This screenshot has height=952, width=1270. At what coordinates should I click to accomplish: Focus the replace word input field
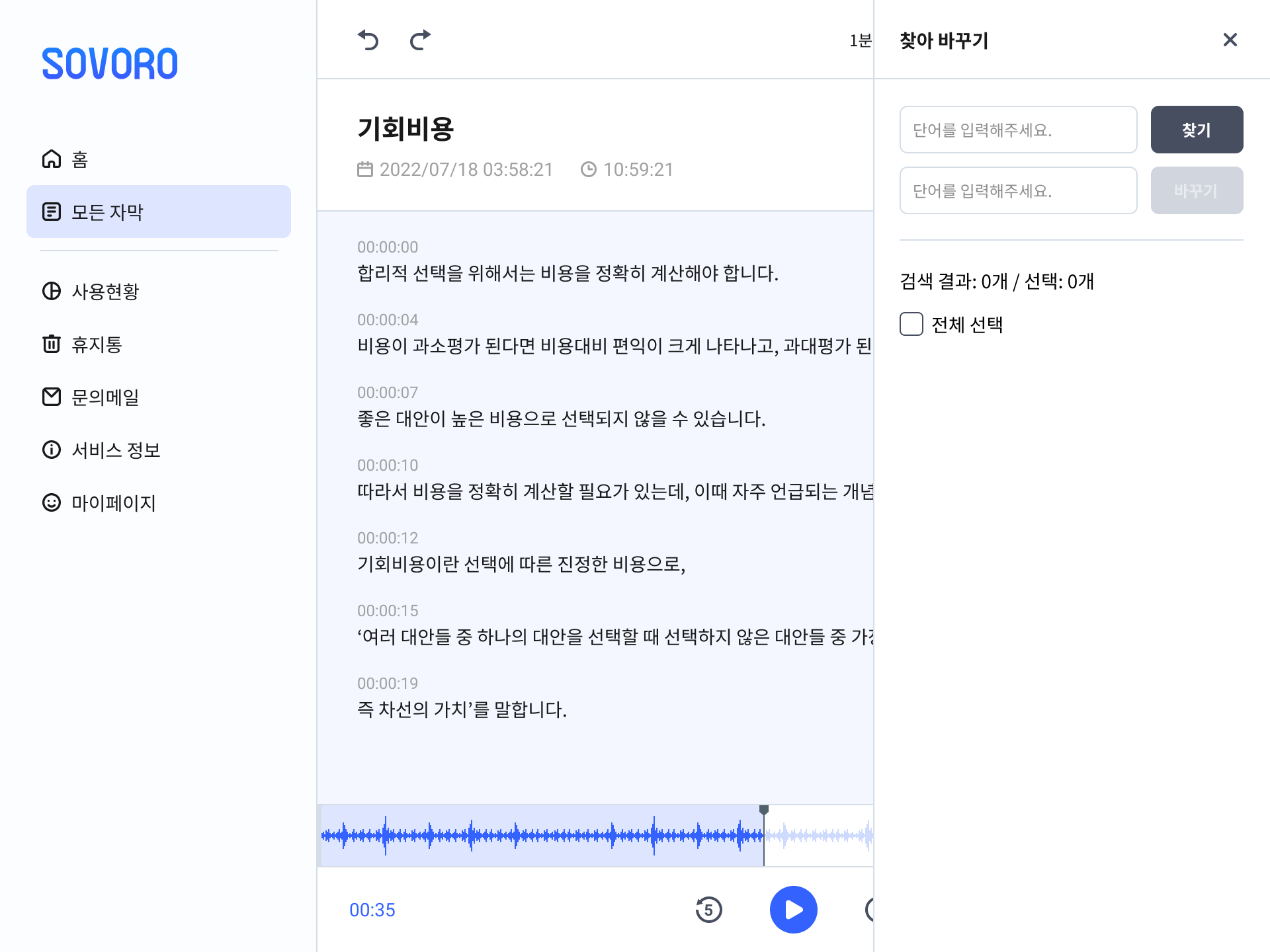point(1018,190)
